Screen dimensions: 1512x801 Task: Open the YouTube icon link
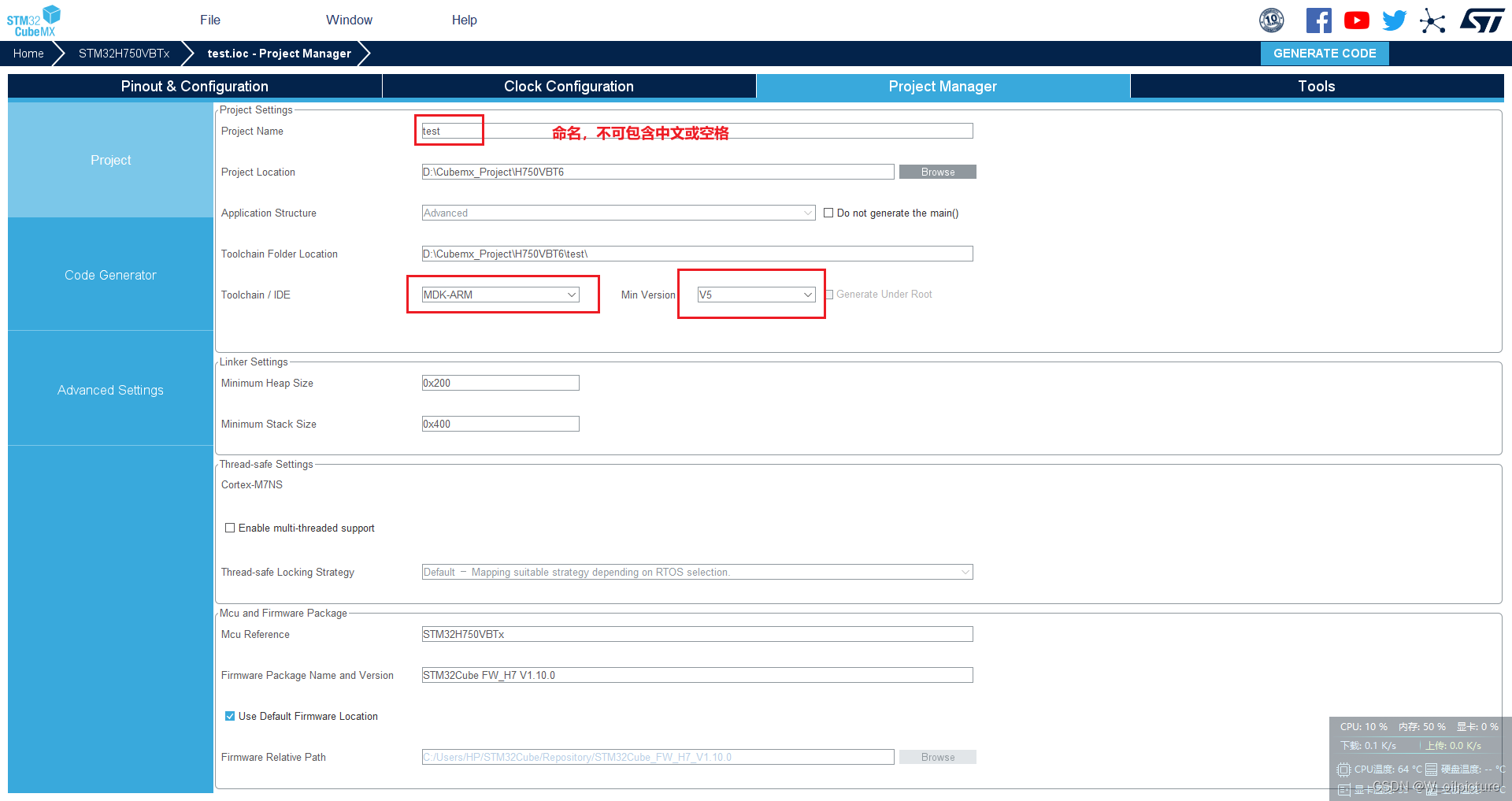click(1356, 20)
